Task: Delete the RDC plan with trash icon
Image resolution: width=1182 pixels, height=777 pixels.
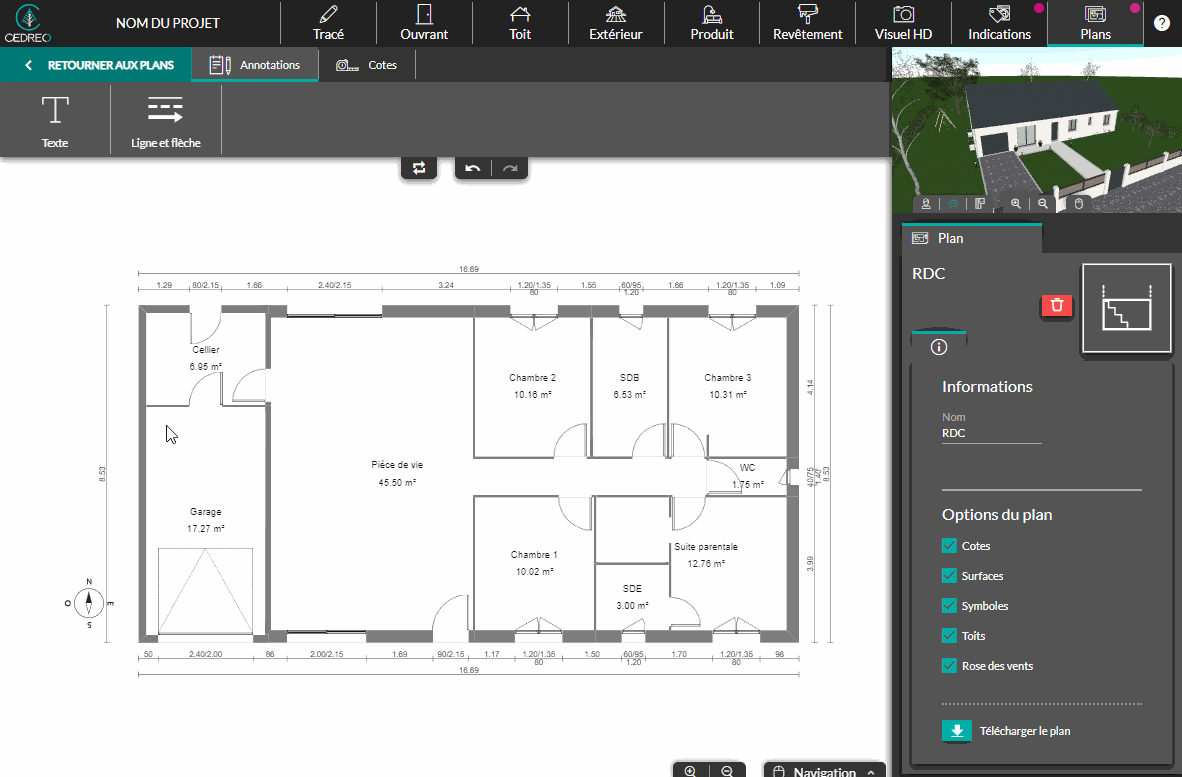Action: 1057,306
